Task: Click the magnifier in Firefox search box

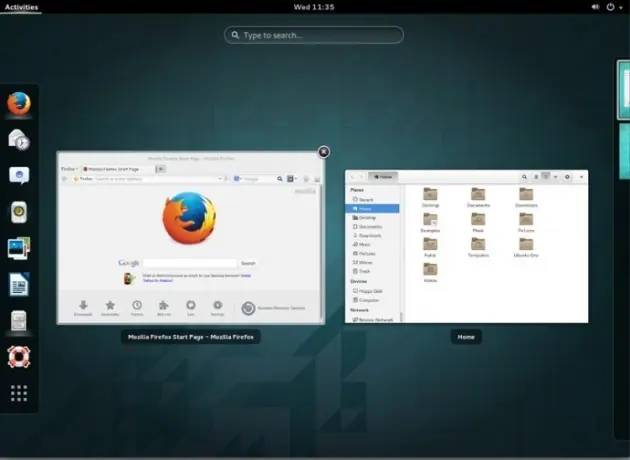Action: point(280,179)
